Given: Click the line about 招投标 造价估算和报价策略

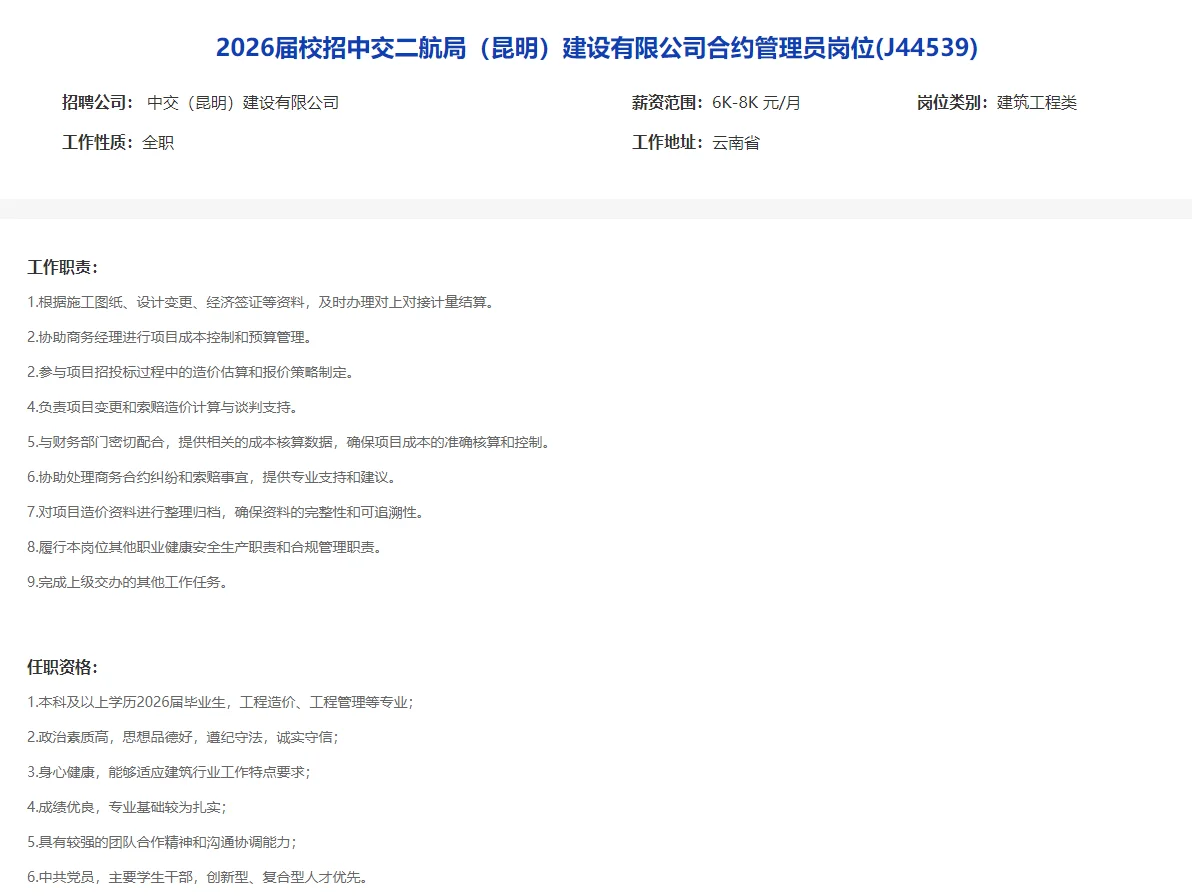Looking at the screenshot, I should pyautogui.click(x=192, y=372).
